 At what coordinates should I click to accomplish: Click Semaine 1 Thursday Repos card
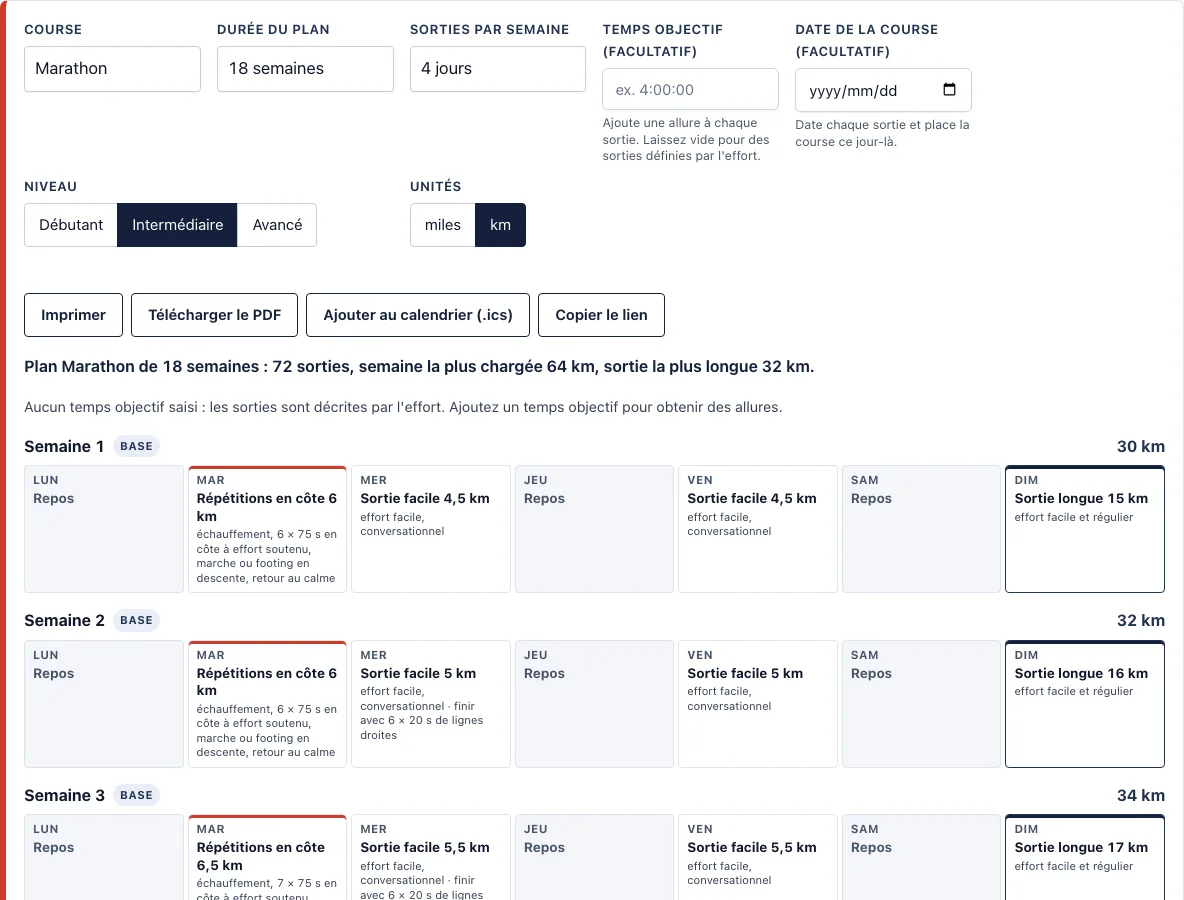click(594, 529)
